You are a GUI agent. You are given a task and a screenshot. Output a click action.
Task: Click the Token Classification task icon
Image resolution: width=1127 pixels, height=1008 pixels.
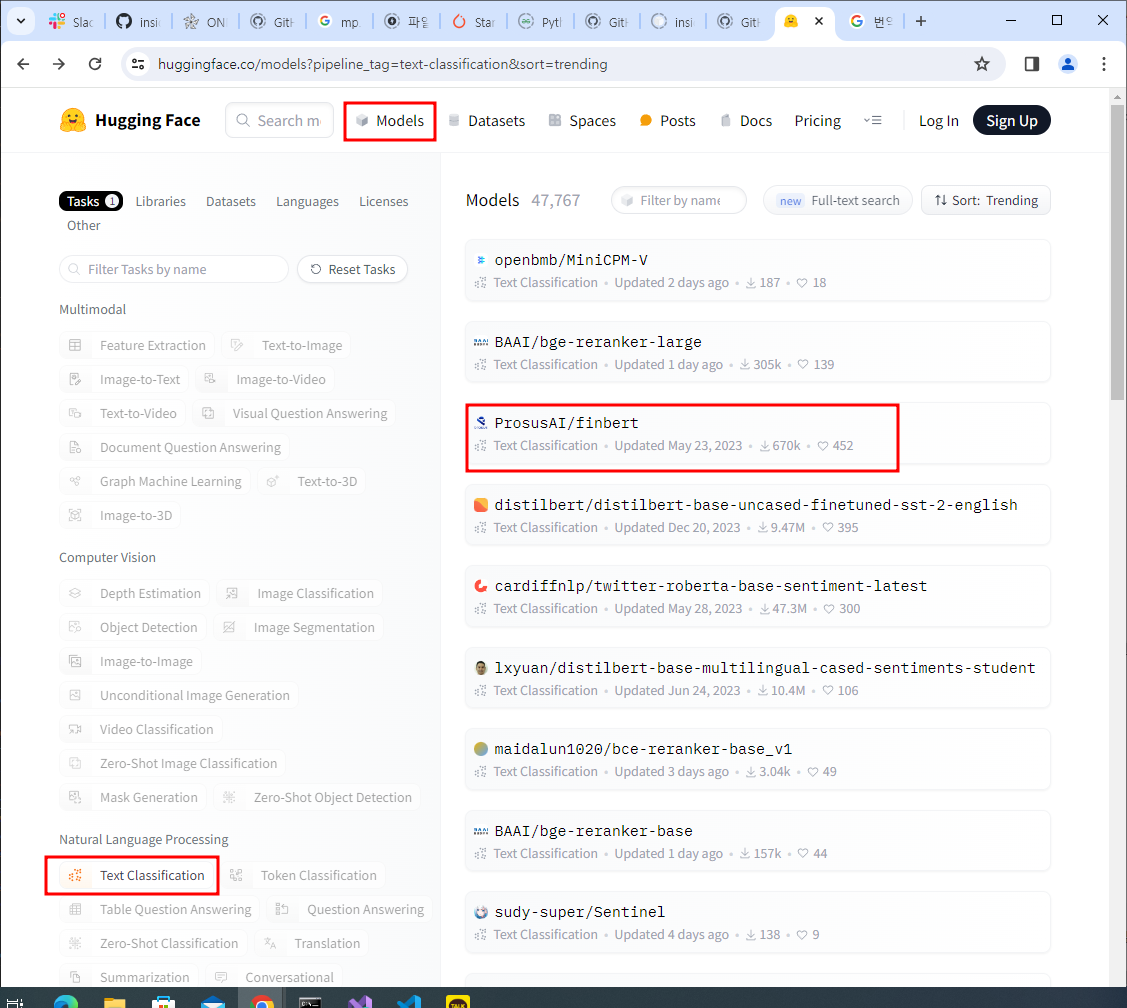coord(236,875)
